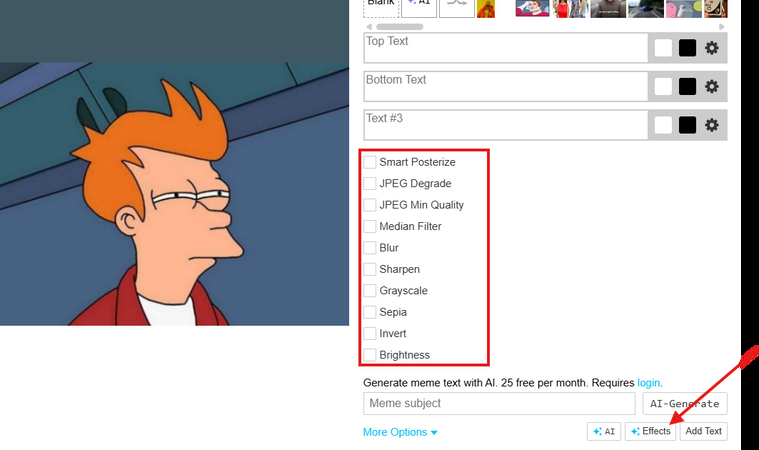Viewport: 759px width, 450px height.
Task: Toggle the Grayscale effect checkbox
Action: pyautogui.click(x=370, y=291)
